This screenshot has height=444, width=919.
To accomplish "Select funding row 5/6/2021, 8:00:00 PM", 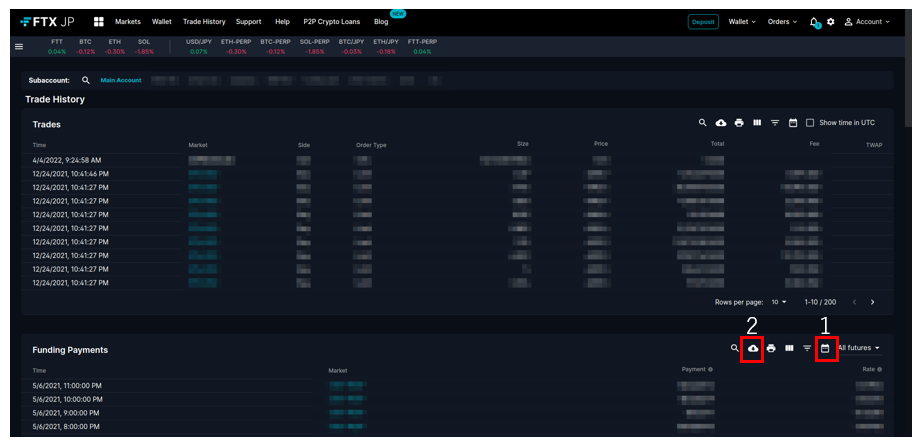I will click(x=457, y=426).
